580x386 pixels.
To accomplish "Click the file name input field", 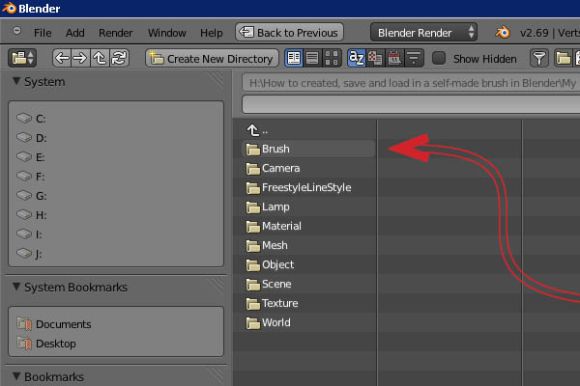I will point(411,104).
